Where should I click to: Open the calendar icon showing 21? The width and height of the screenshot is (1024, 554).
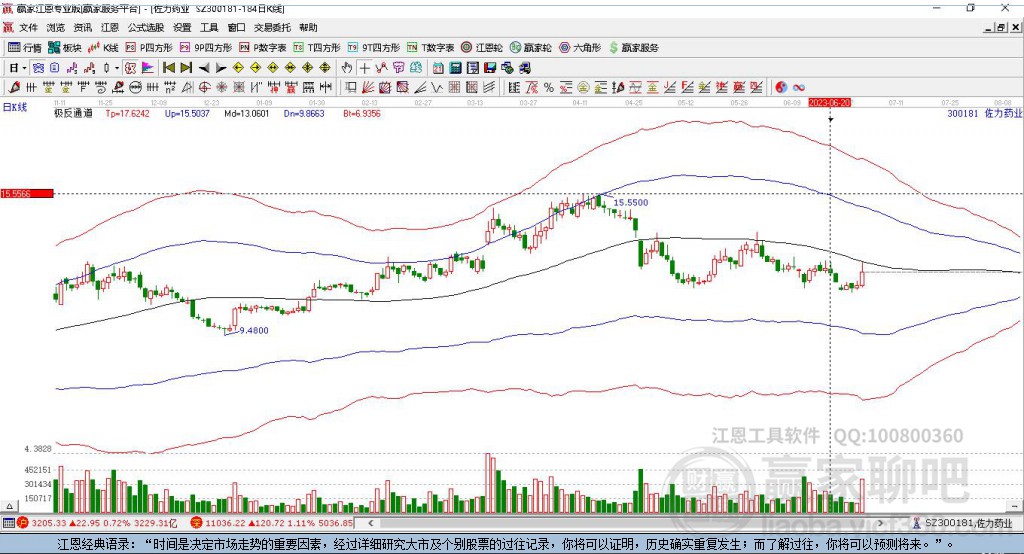(x=438, y=68)
